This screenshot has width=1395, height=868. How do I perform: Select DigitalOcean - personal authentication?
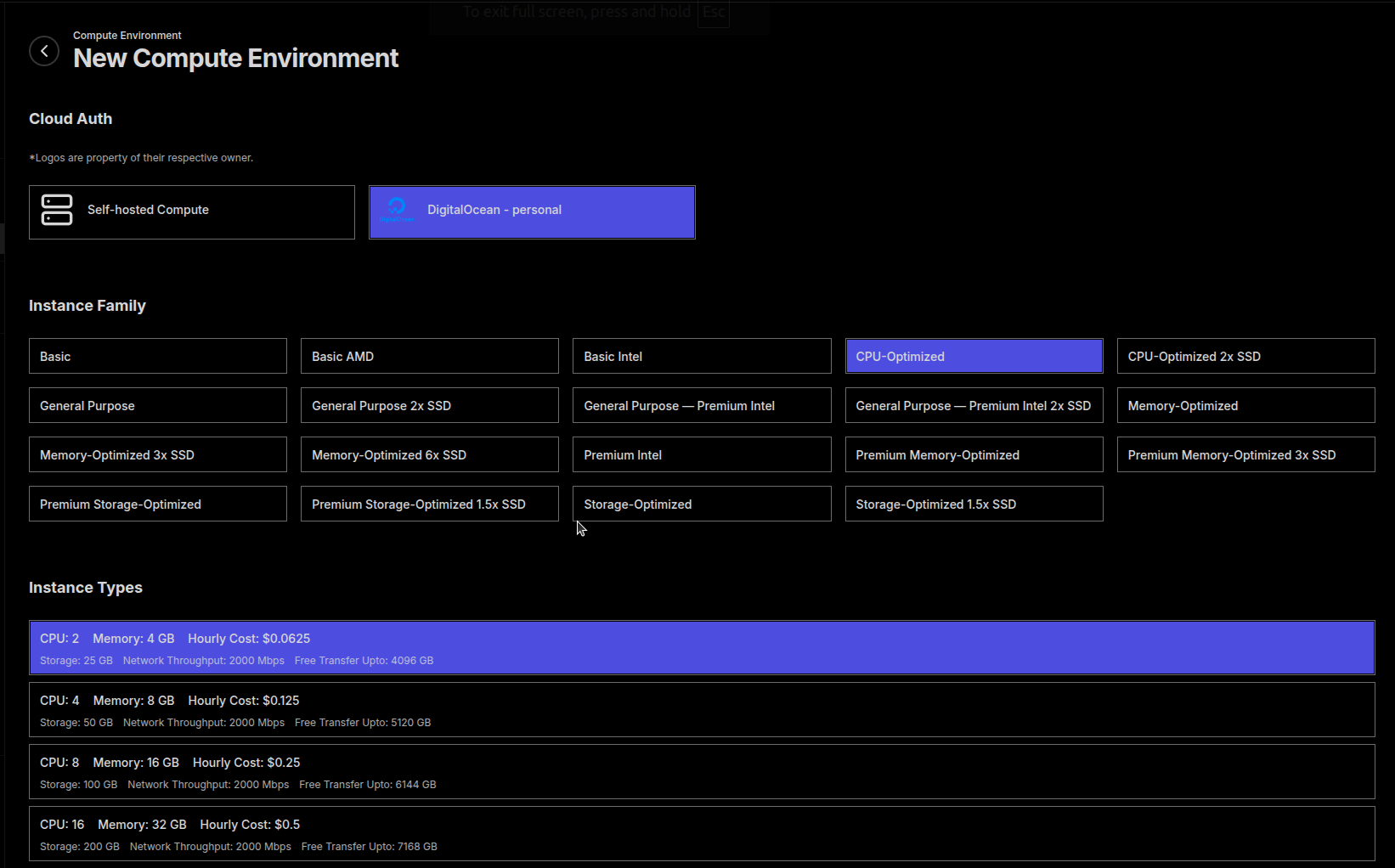[x=532, y=211]
